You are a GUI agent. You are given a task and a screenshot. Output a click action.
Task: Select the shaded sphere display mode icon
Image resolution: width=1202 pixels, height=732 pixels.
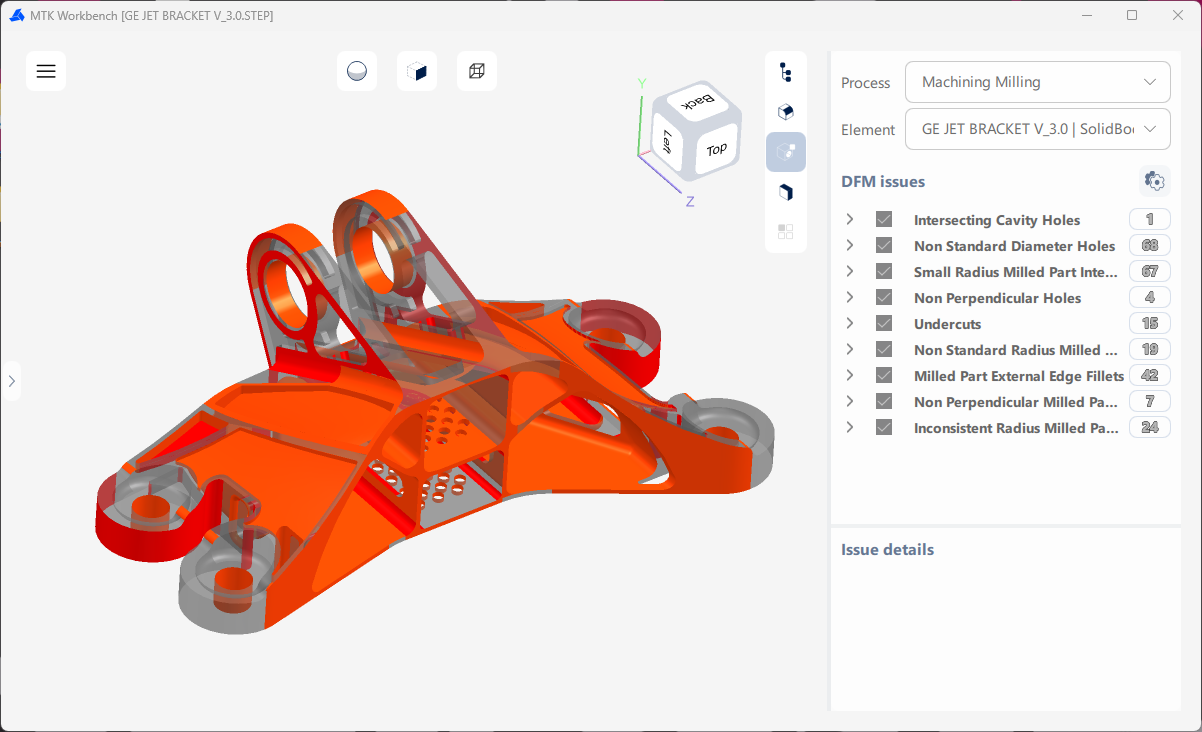click(x=357, y=71)
